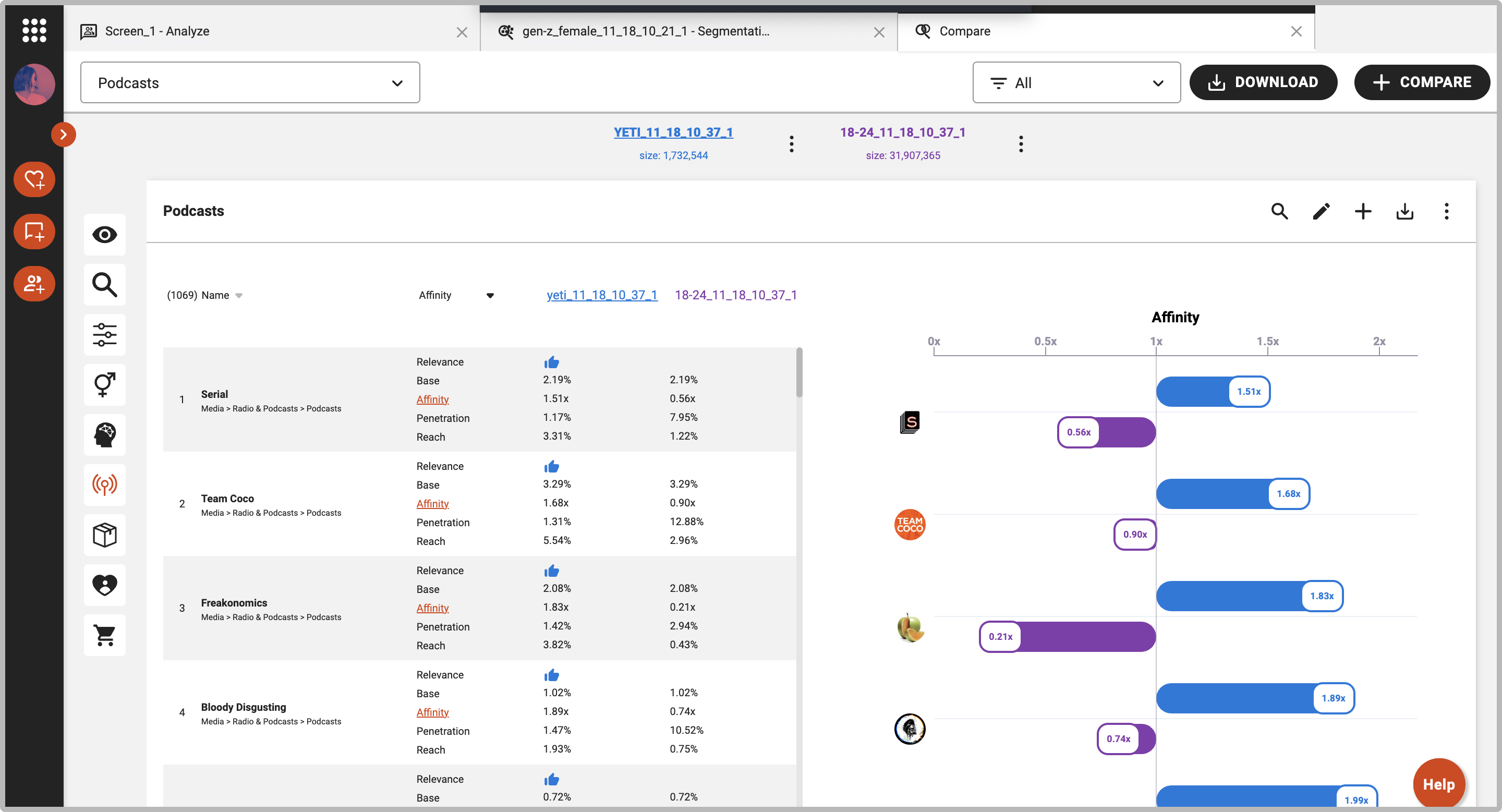
Task: Open the shopping cart sidebar icon
Action: pos(104,635)
